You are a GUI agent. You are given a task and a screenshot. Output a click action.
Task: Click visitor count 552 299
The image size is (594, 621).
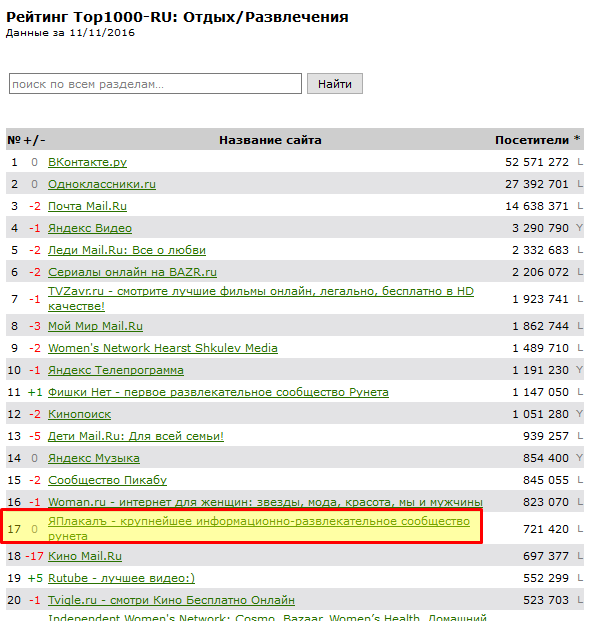click(546, 578)
